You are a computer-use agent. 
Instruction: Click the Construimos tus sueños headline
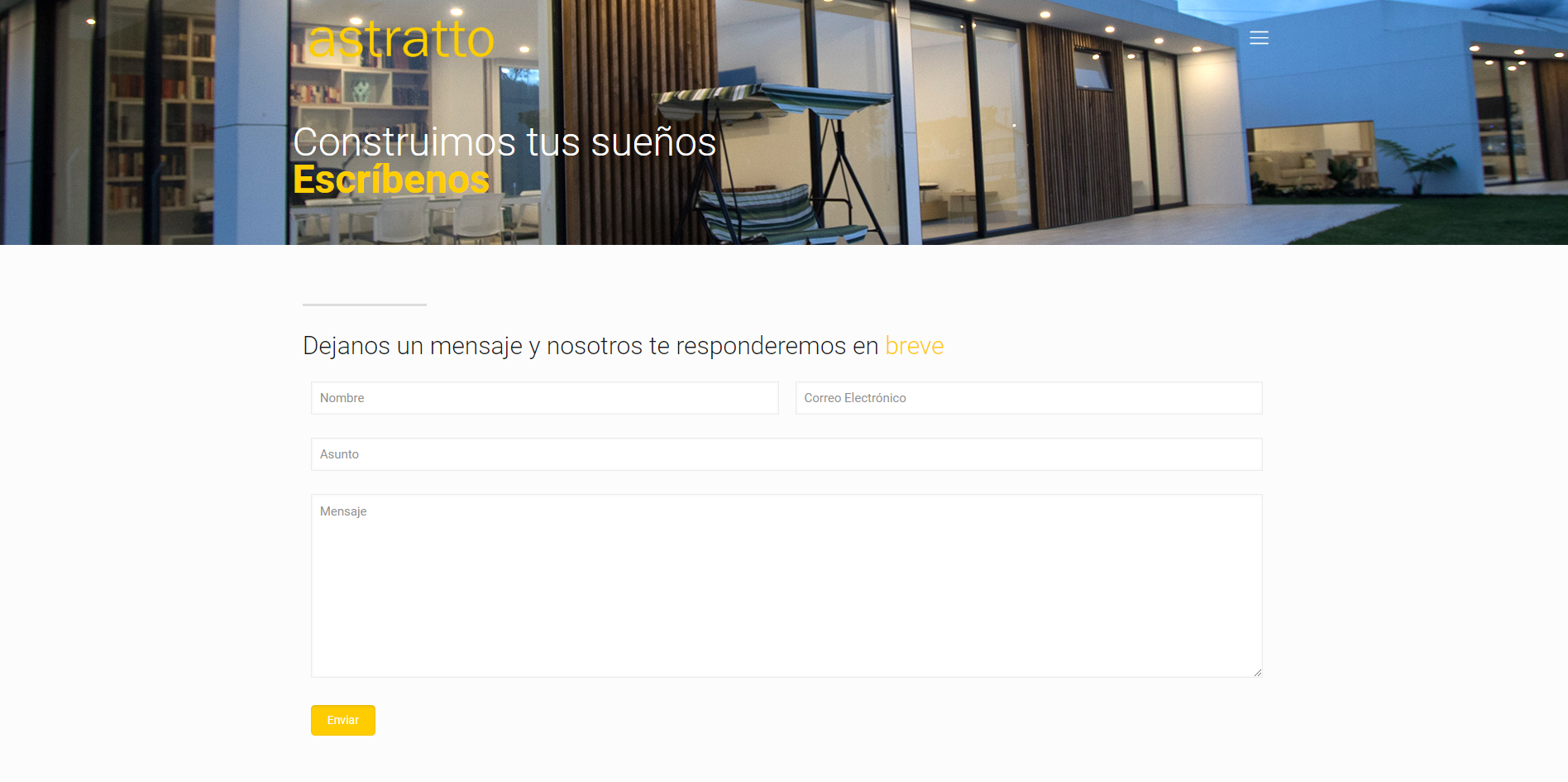504,142
